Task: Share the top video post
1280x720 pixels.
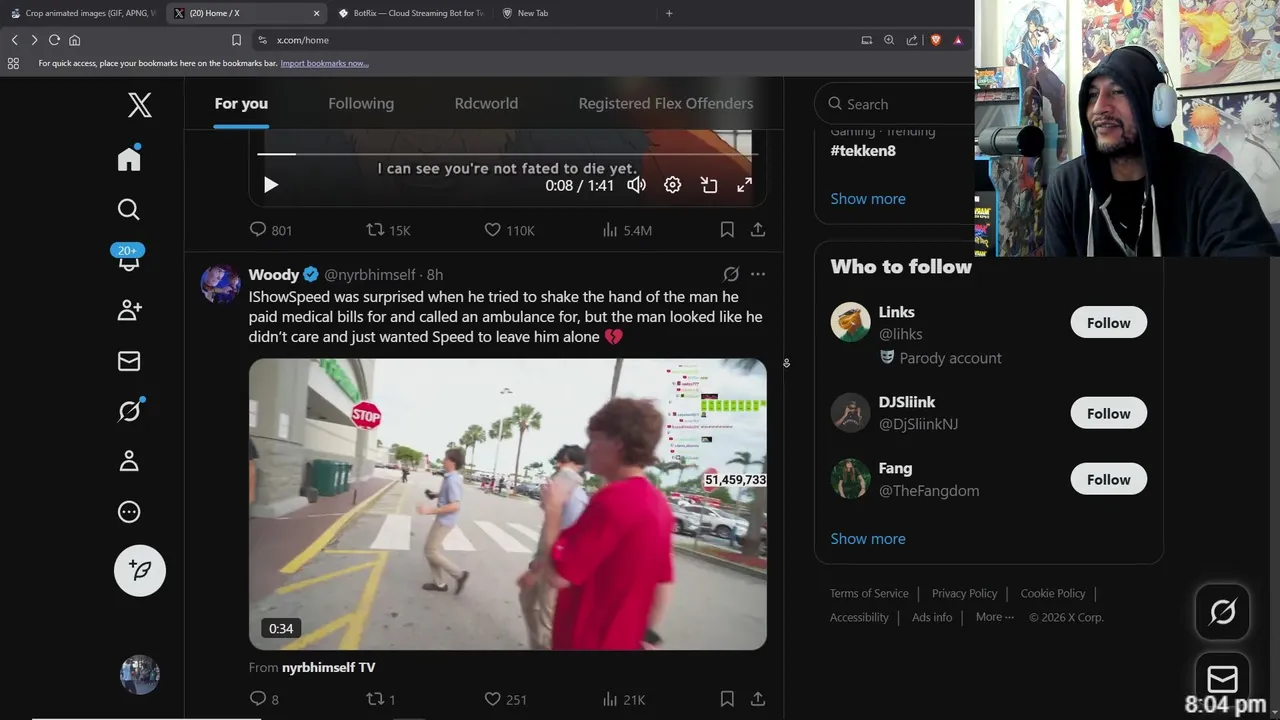Action: tap(758, 230)
